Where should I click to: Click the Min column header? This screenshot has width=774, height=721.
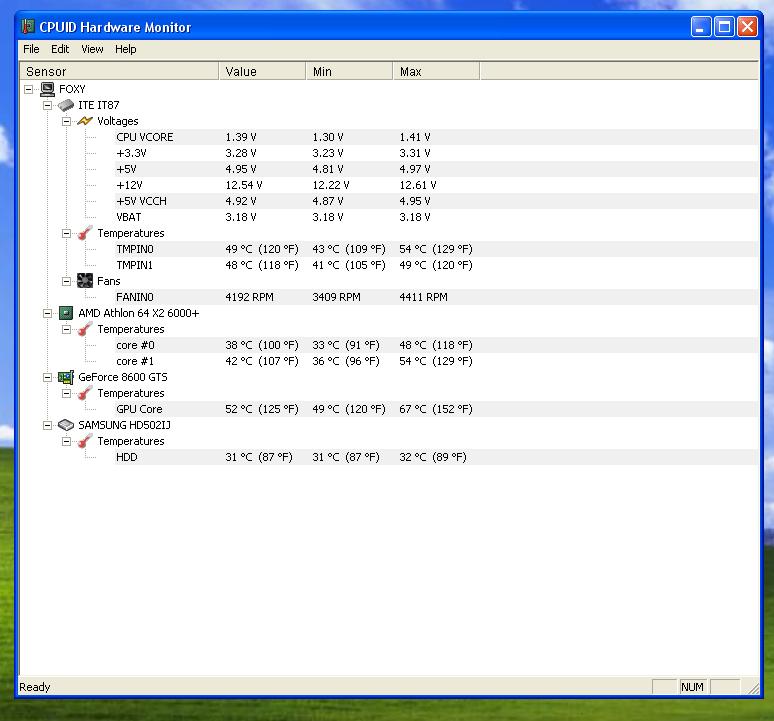[349, 71]
